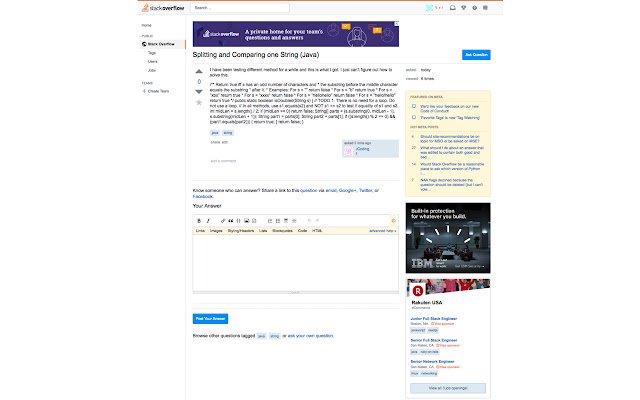
Task: Open the achievements trophy icon
Action: pyautogui.click(x=464, y=8)
